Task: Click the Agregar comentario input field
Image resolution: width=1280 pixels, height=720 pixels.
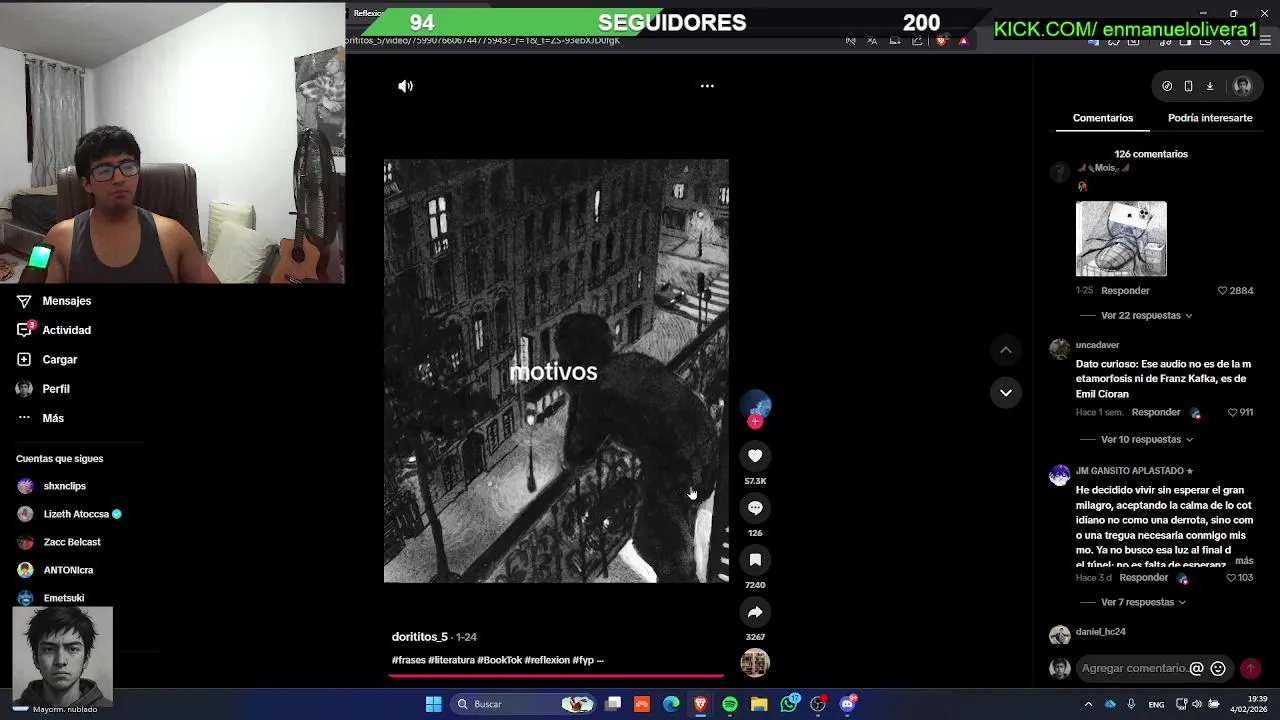Action: click(1133, 668)
